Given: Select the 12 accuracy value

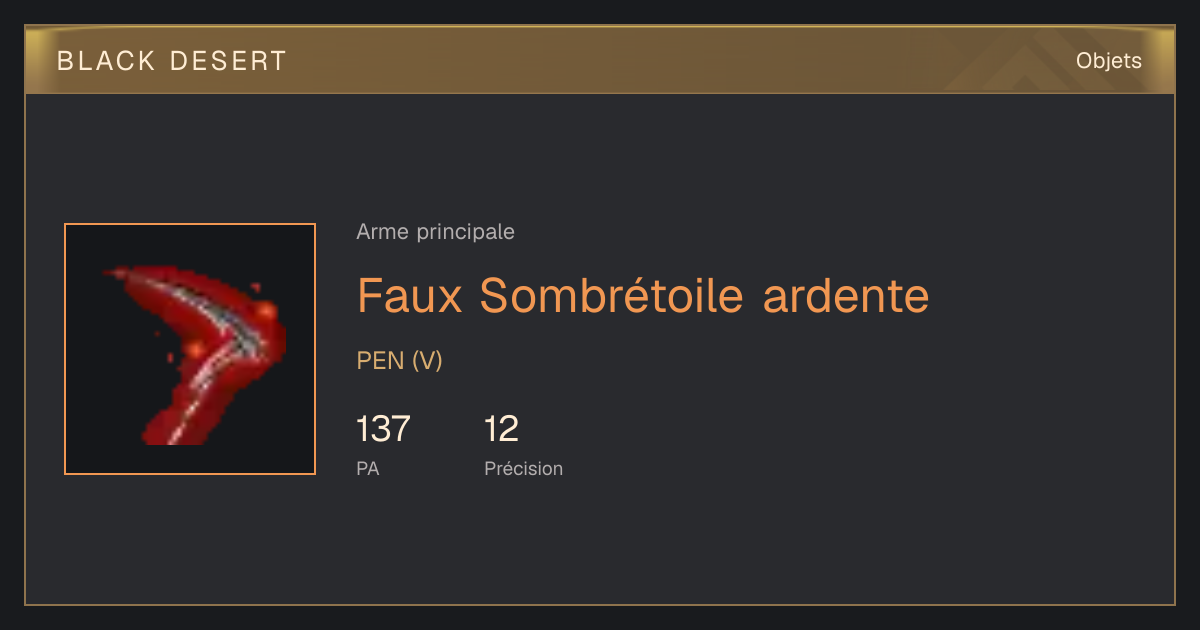Looking at the screenshot, I should [x=502, y=429].
